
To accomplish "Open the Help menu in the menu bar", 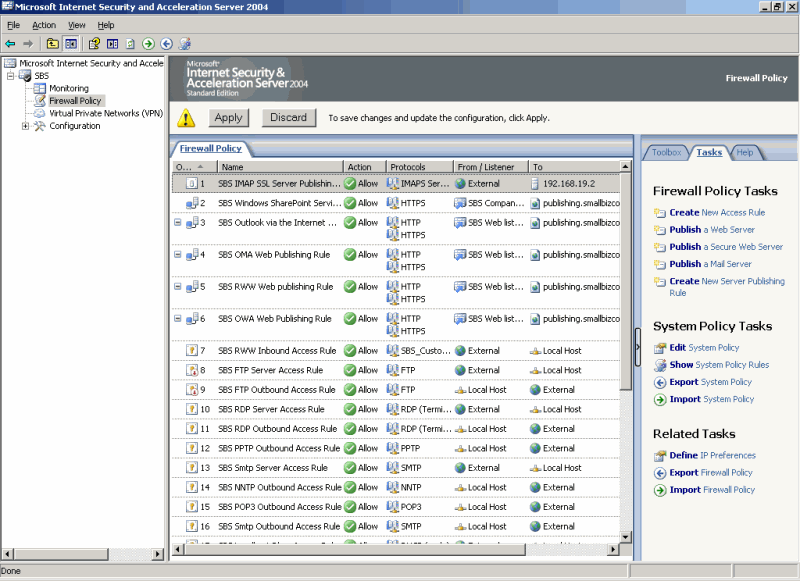I will click(x=106, y=25).
